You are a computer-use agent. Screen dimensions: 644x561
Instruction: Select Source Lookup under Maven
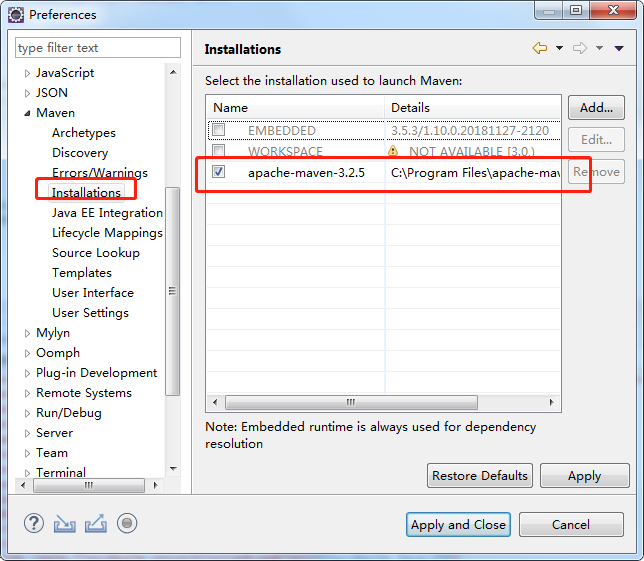pos(96,253)
